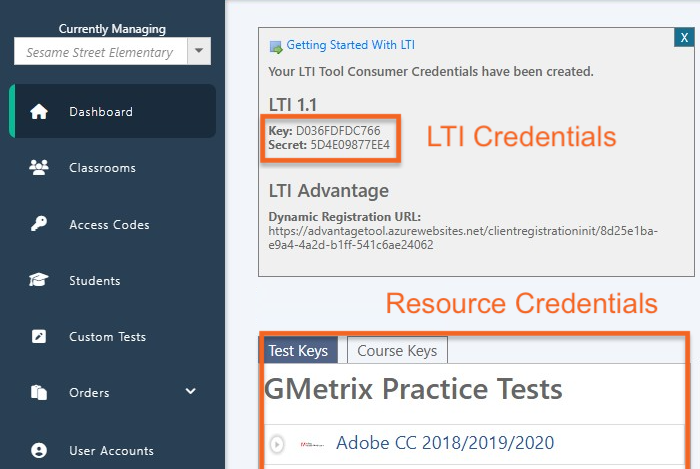Click the secret value 5D4E09877EE4

(350, 145)
